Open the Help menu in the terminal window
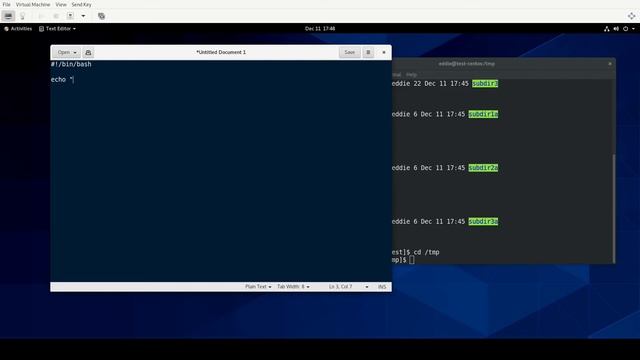Image resolution: width=640 pixels, height=360 pixels. (411, 75)
